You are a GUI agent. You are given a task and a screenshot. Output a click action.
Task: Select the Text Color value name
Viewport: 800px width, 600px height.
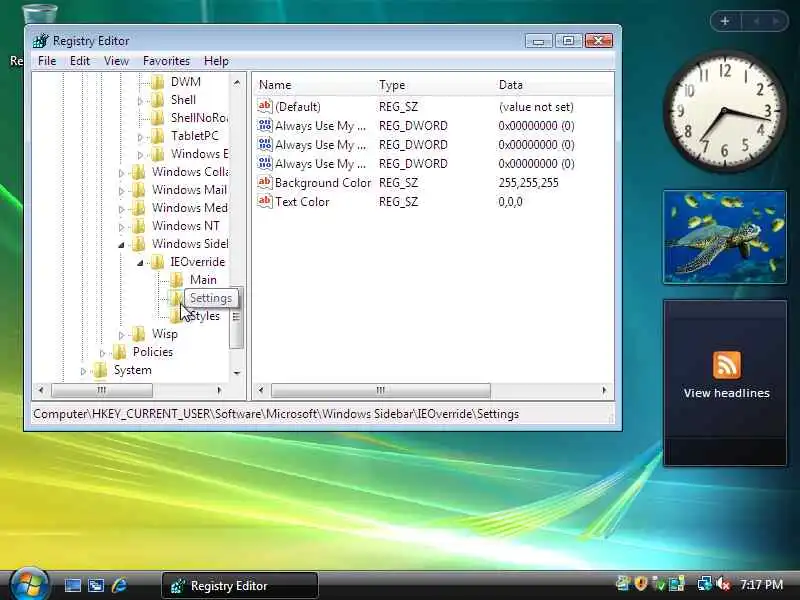pyautogui.click(x=302, y=202)
